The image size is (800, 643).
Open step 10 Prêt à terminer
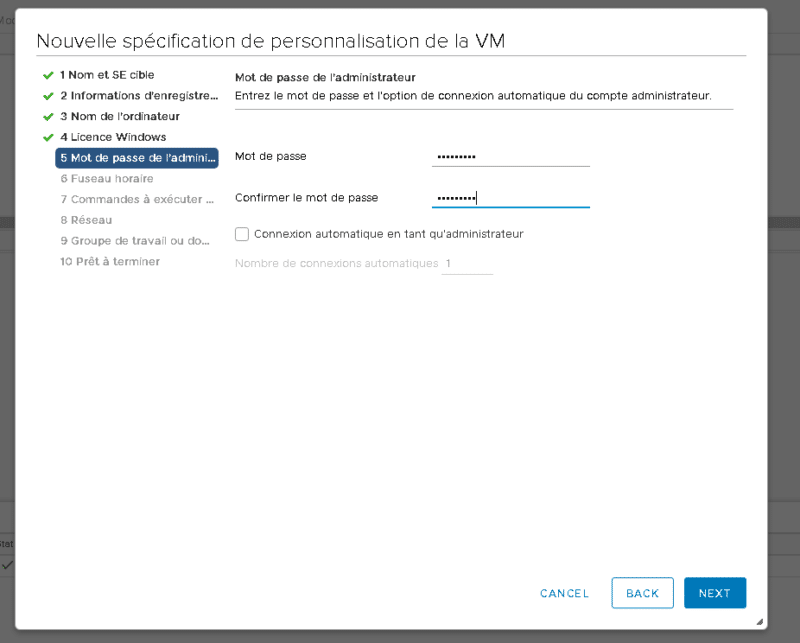click(x=109, y=261)
